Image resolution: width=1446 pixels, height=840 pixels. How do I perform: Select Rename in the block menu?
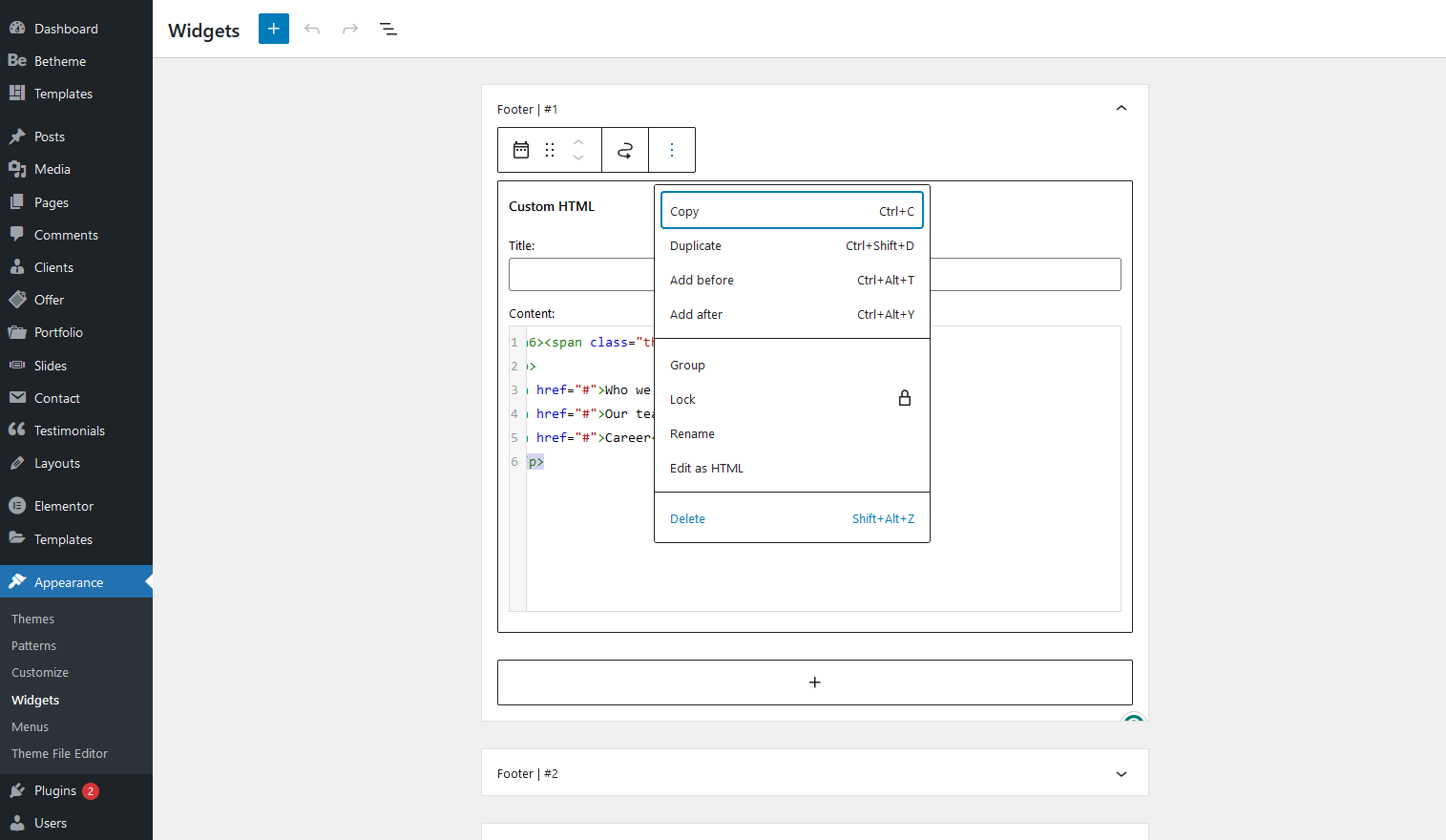coord(792,433)
